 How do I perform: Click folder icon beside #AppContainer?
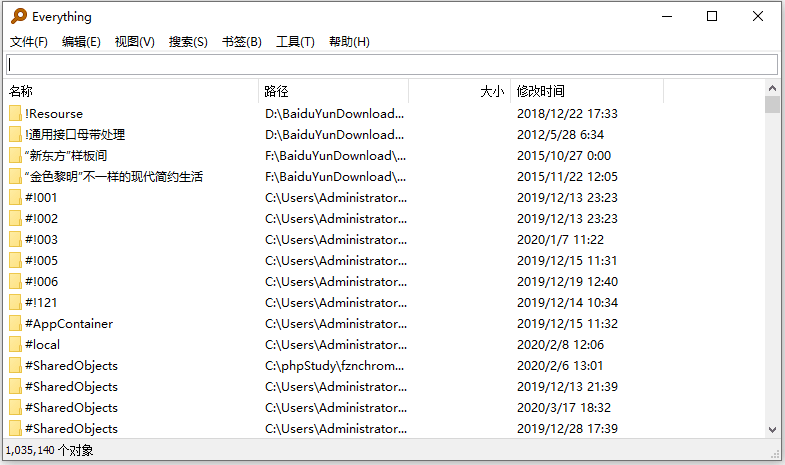point(15,324)
